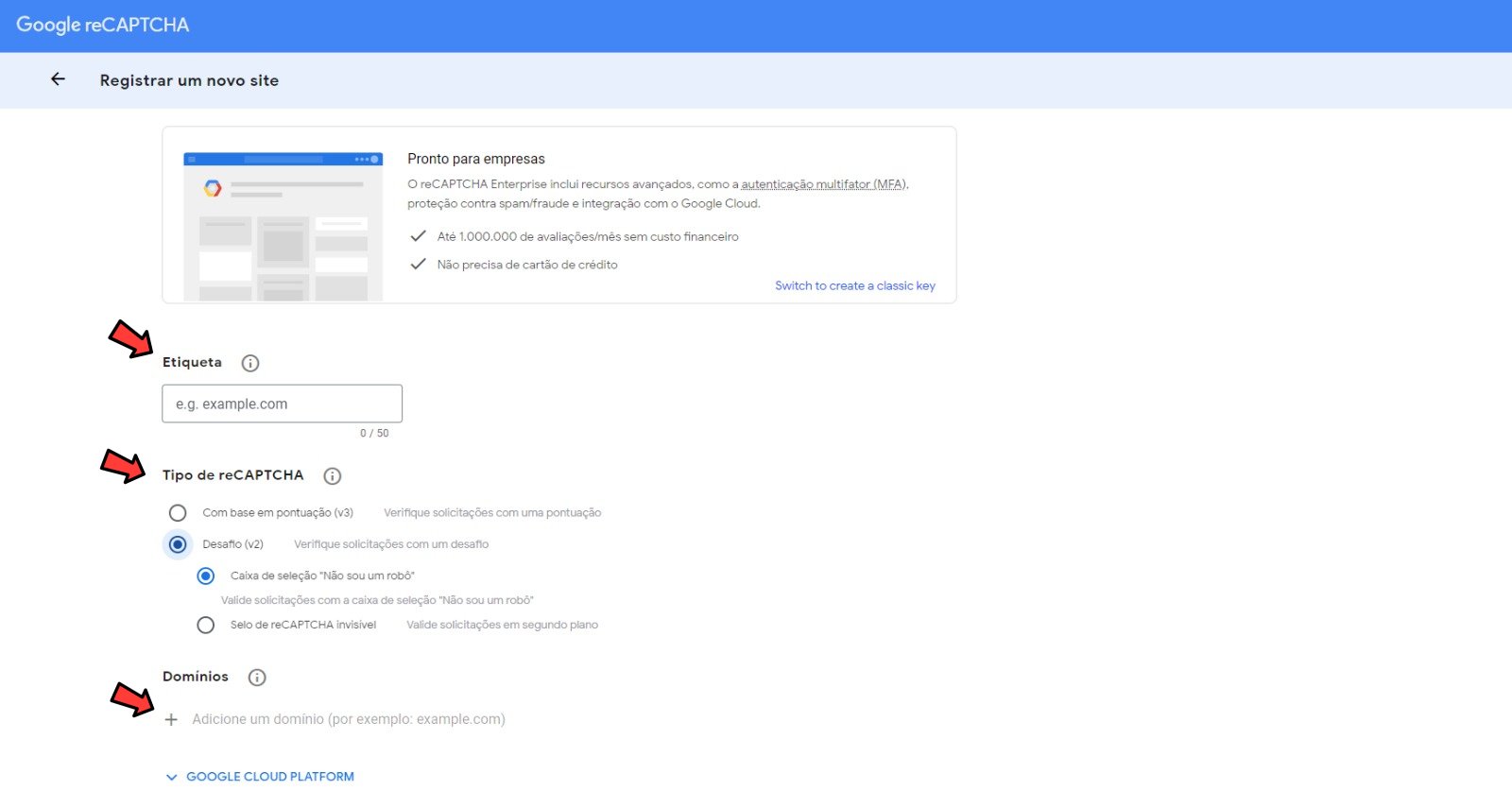1512x808 pixels.
Task: Open the info icon next to Domínios
Action: point(257,678)
